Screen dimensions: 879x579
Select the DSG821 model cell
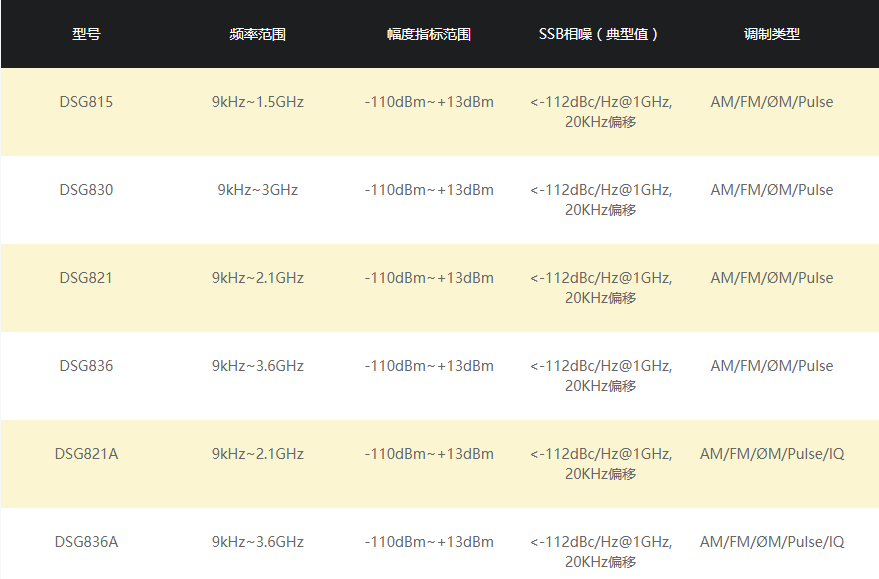pyautogui.click(x=86, y=278)
